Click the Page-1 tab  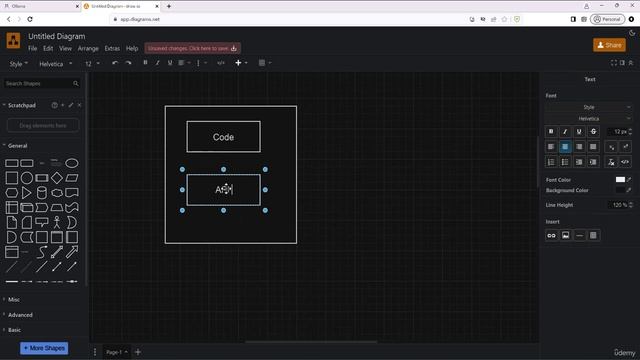117,352
